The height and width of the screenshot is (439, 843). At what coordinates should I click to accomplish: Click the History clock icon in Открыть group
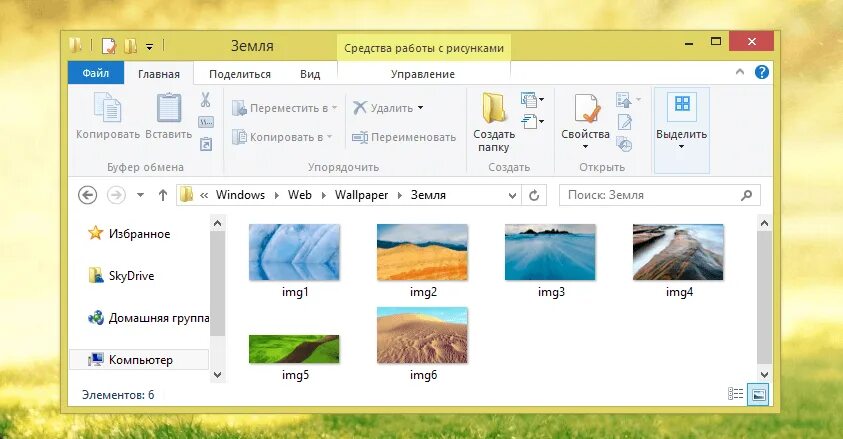point(624,144)
